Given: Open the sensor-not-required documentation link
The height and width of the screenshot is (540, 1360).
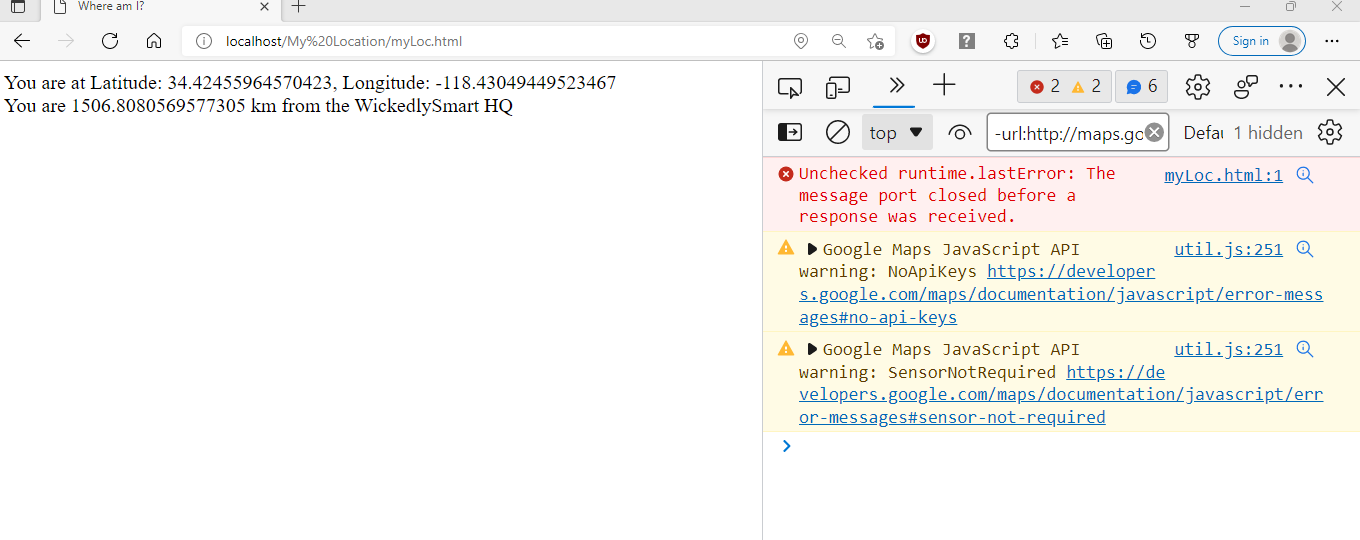Looking at the screenshot, I should (1061, 394).
